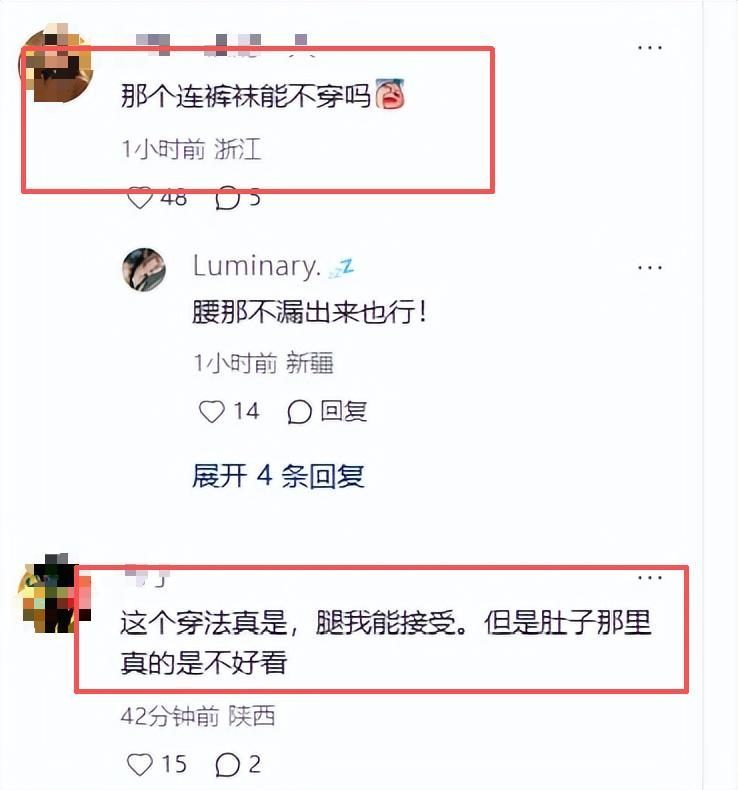Click the zzz sleep badge beside Luminary
738x790 pixels.
341,268
